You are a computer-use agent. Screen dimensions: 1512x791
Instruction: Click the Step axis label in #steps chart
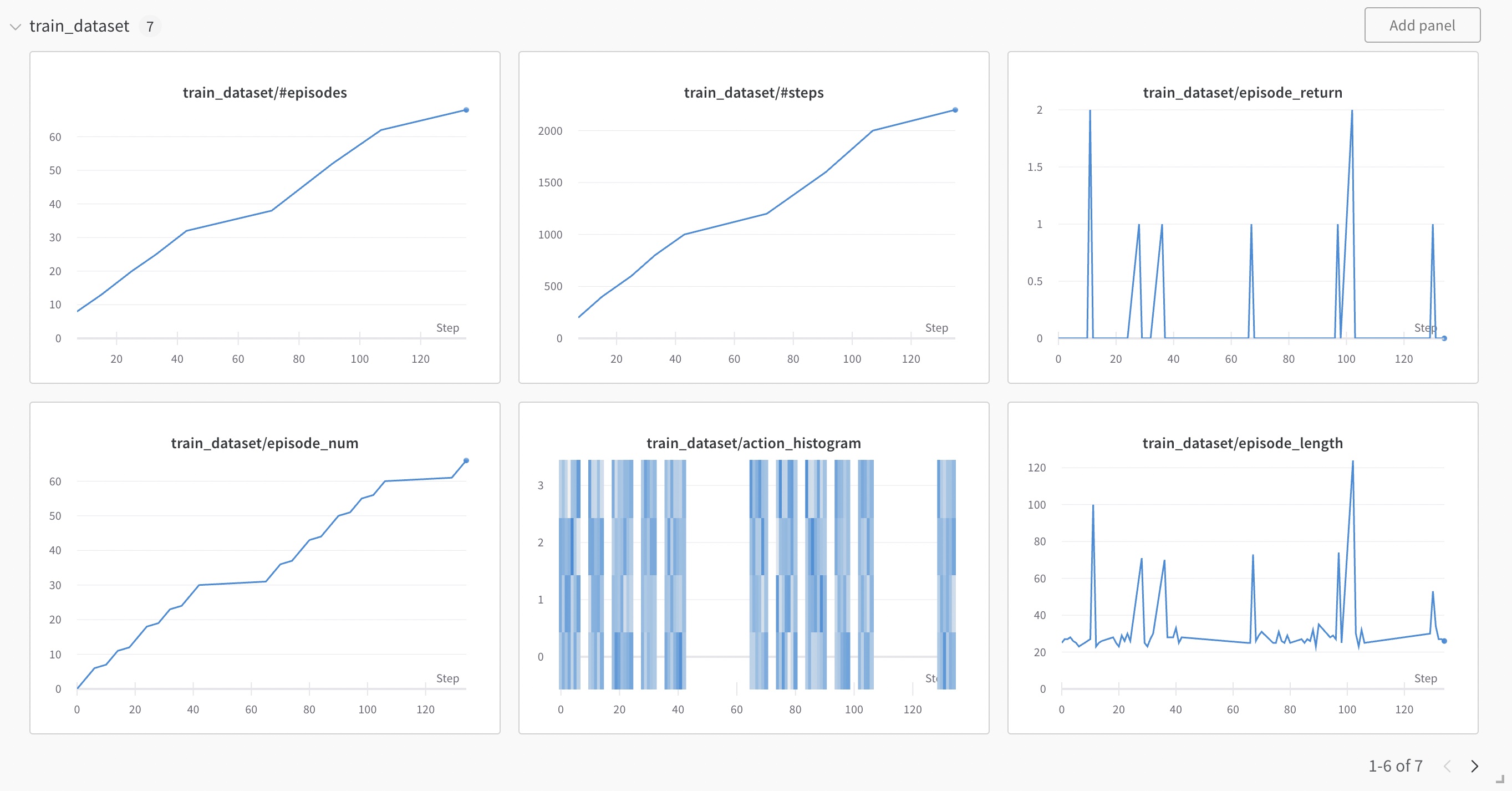coord(936,328)
